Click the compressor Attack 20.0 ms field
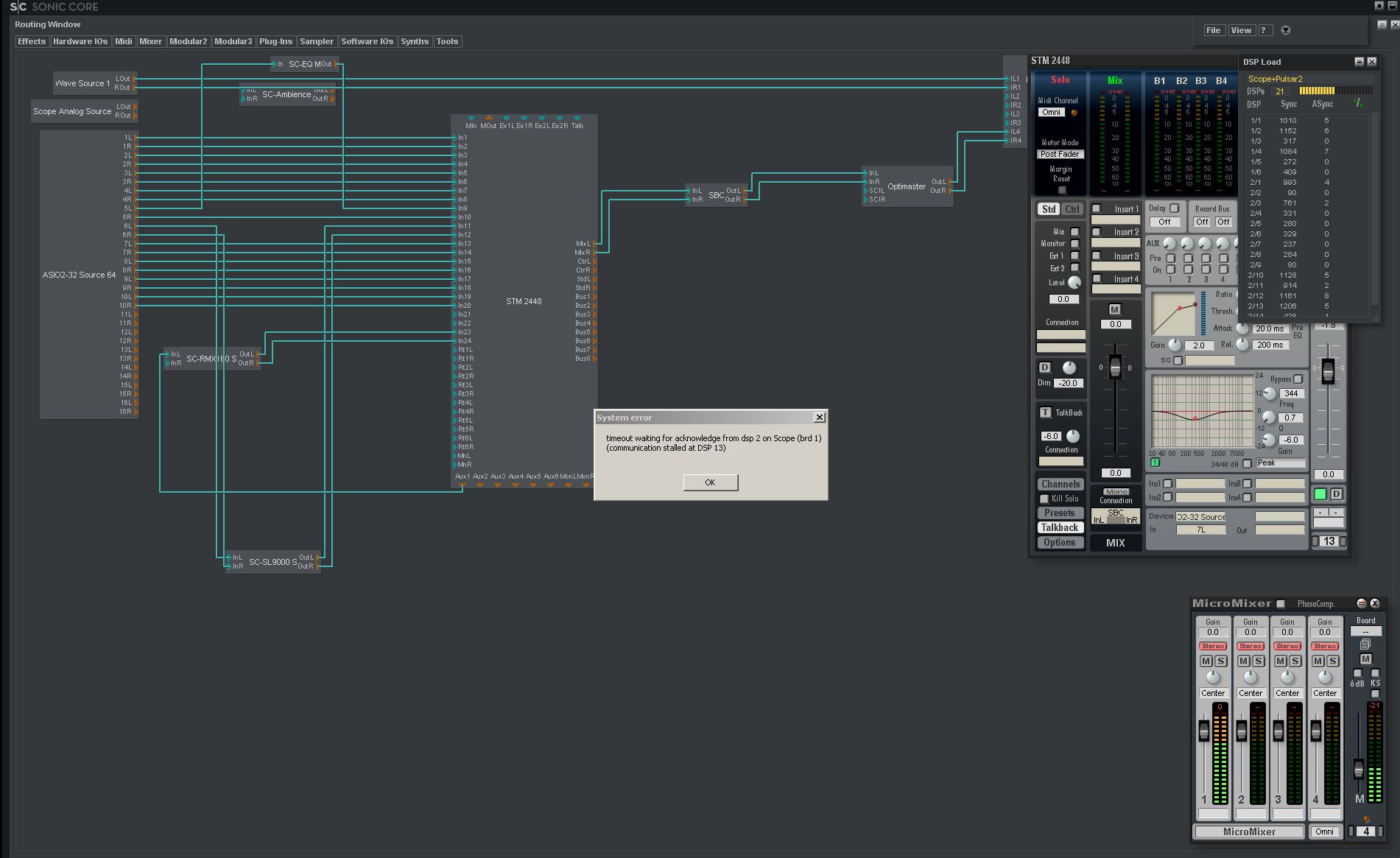The image size is (1400, 858). (1270, 328)
